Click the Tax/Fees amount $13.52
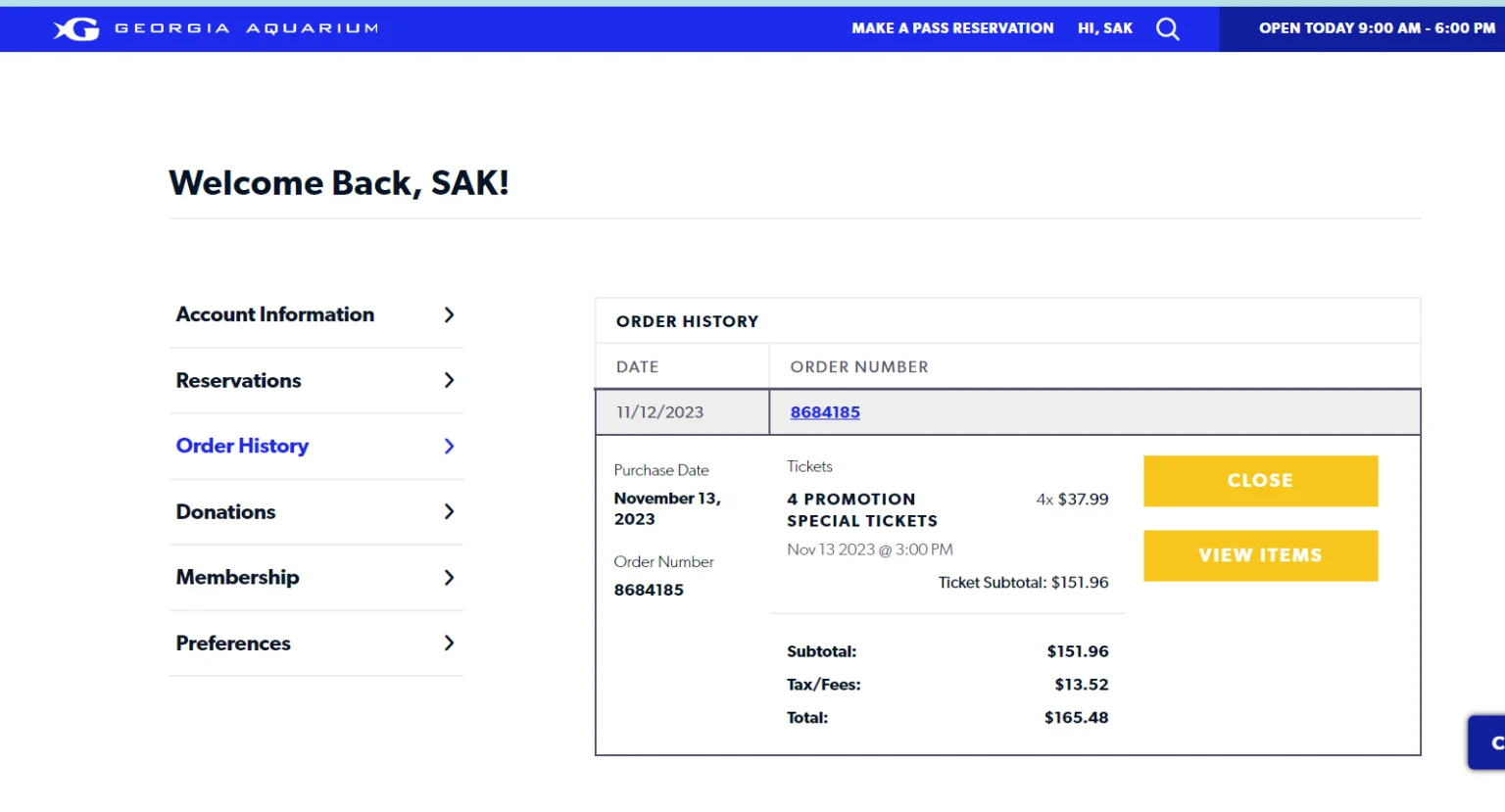This screenshot has width=1505, height=812. point(1081,685)
